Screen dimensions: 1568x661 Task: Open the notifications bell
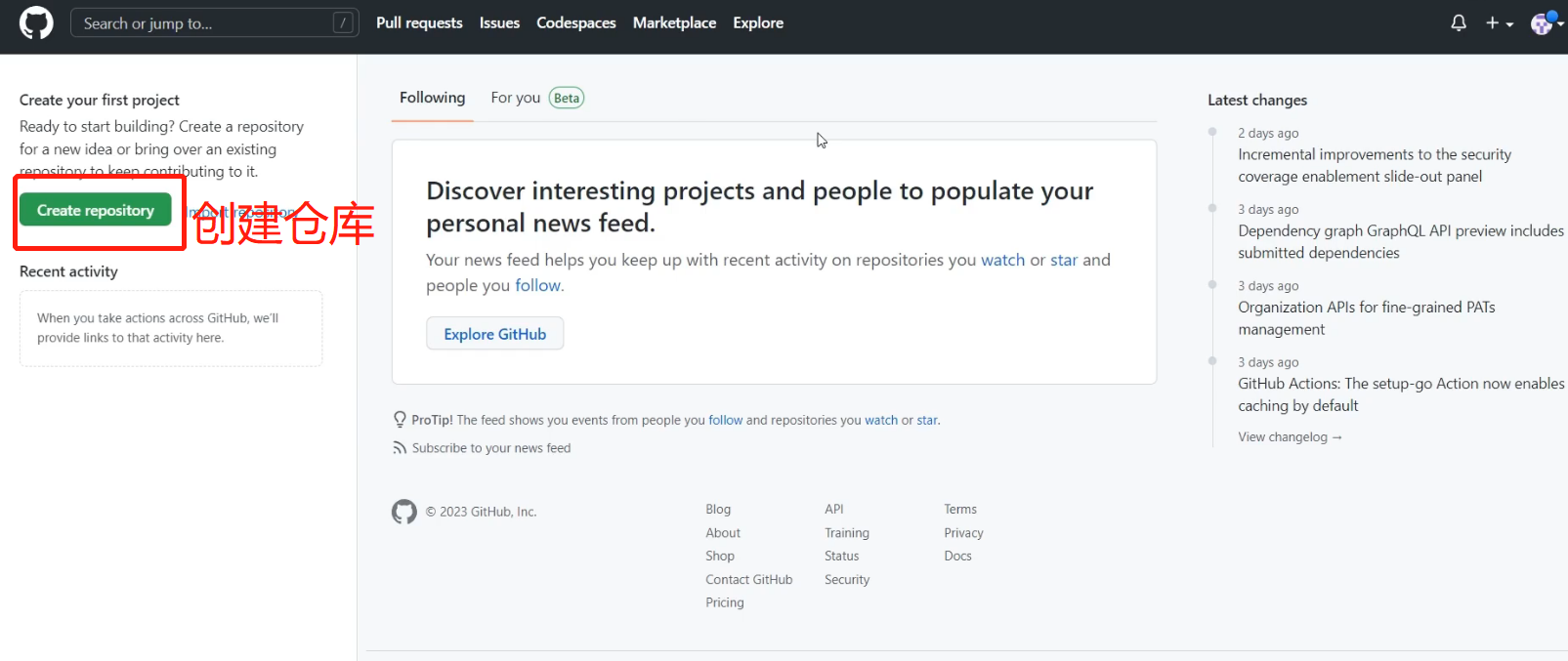click(x=1459, y=22)
